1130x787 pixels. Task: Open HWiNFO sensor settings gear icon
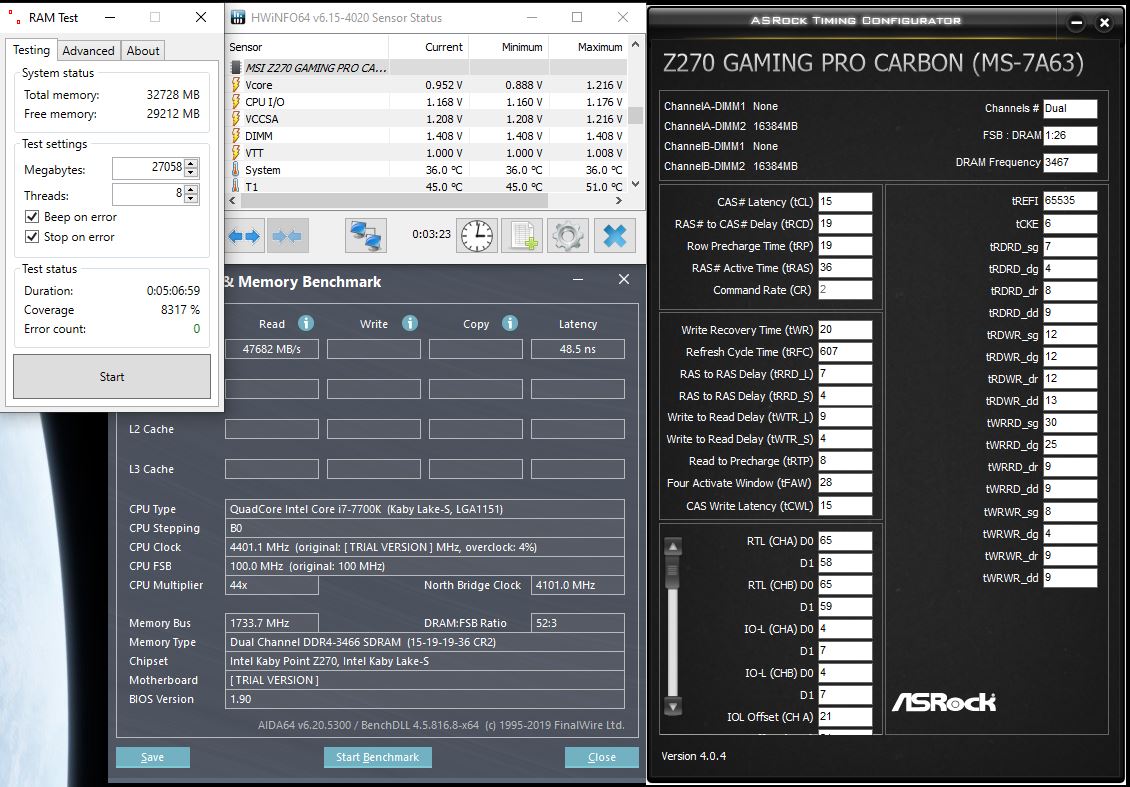(x=568, y=236)
